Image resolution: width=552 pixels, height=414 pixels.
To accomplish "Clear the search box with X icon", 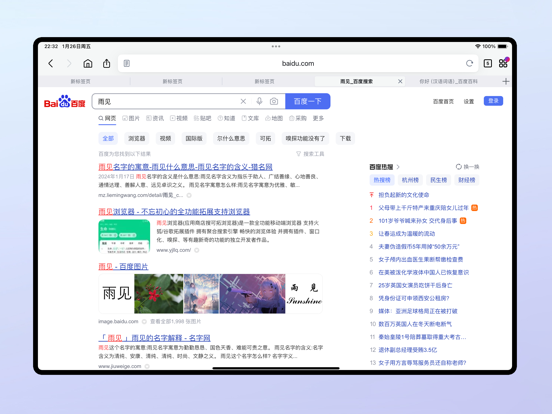I will 243,101.
